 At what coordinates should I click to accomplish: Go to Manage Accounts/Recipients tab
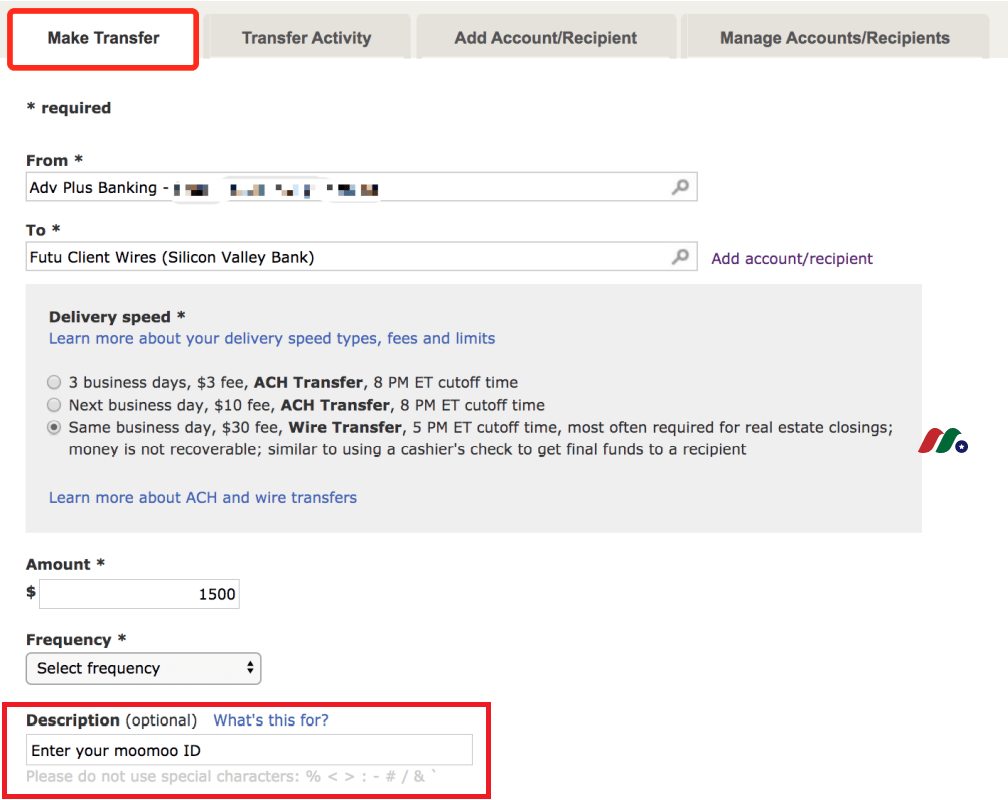pos(834,38)
